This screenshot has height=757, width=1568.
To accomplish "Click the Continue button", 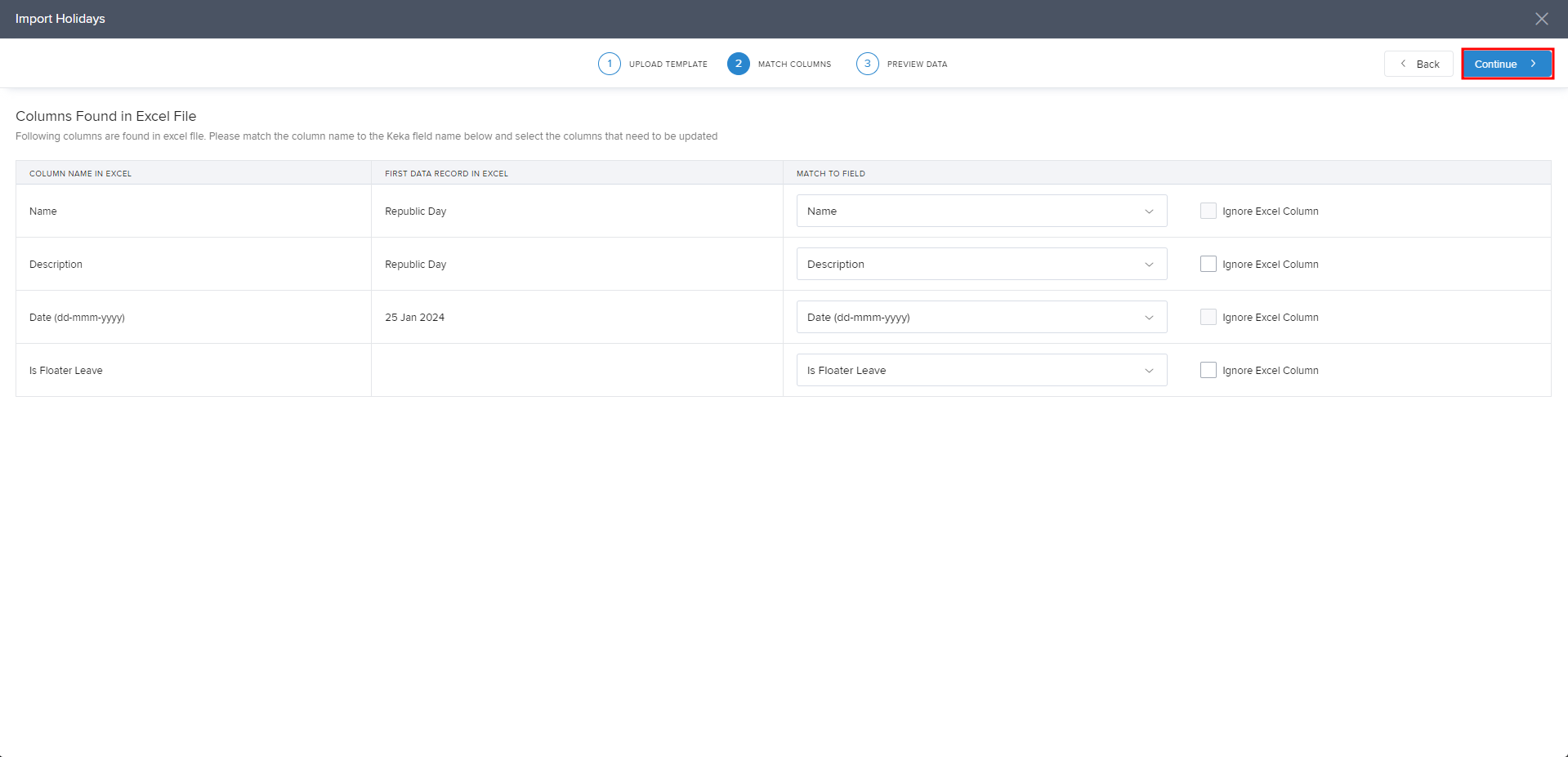I will click(1506, 64).
